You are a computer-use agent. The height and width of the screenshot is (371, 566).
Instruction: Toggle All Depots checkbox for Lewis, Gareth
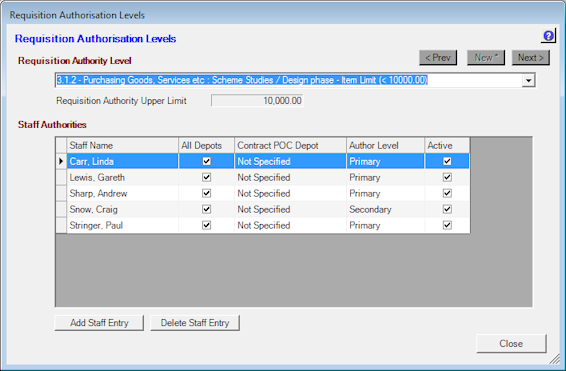pos(206,177)
